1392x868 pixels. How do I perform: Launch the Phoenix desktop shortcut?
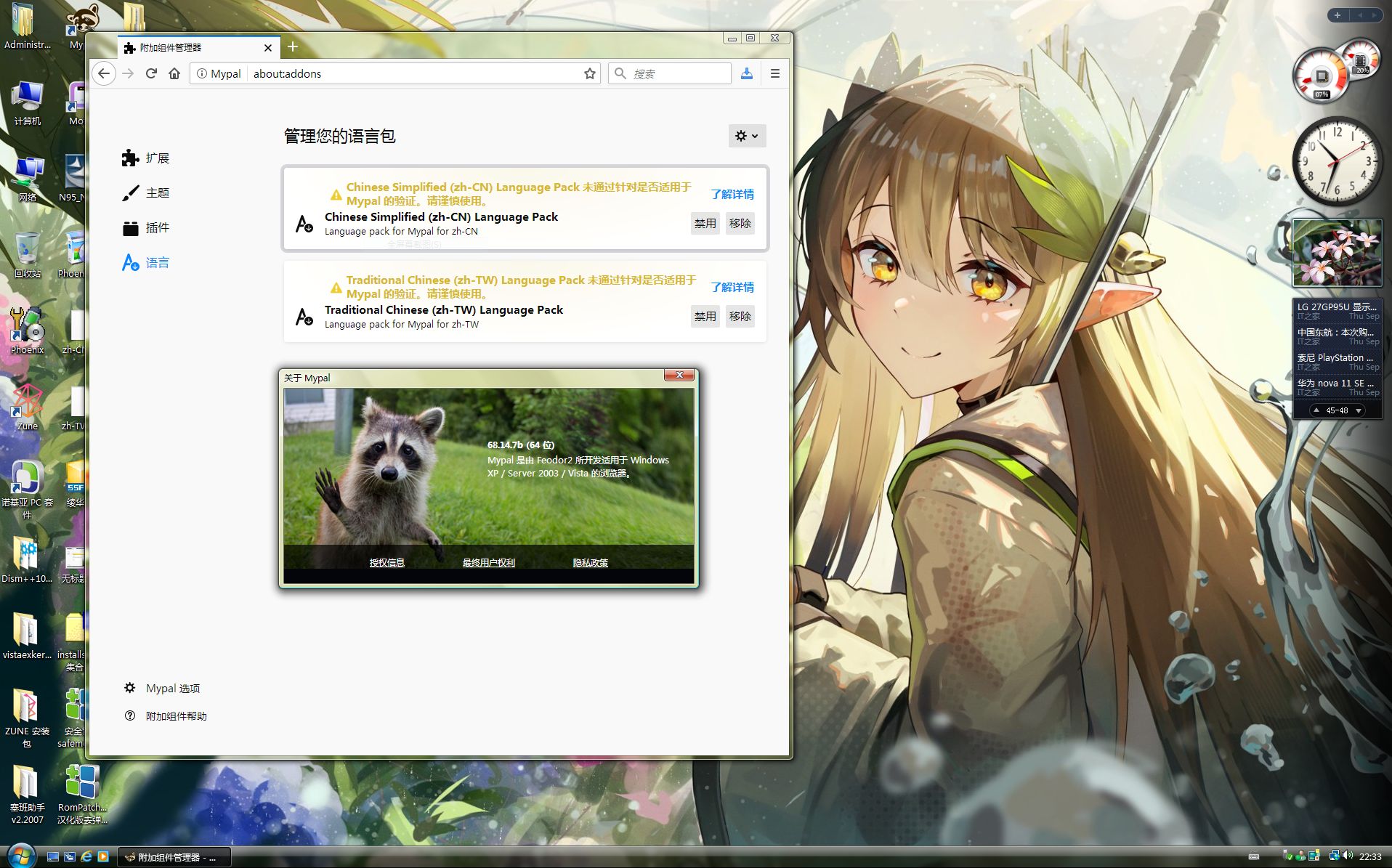[27, 331]
